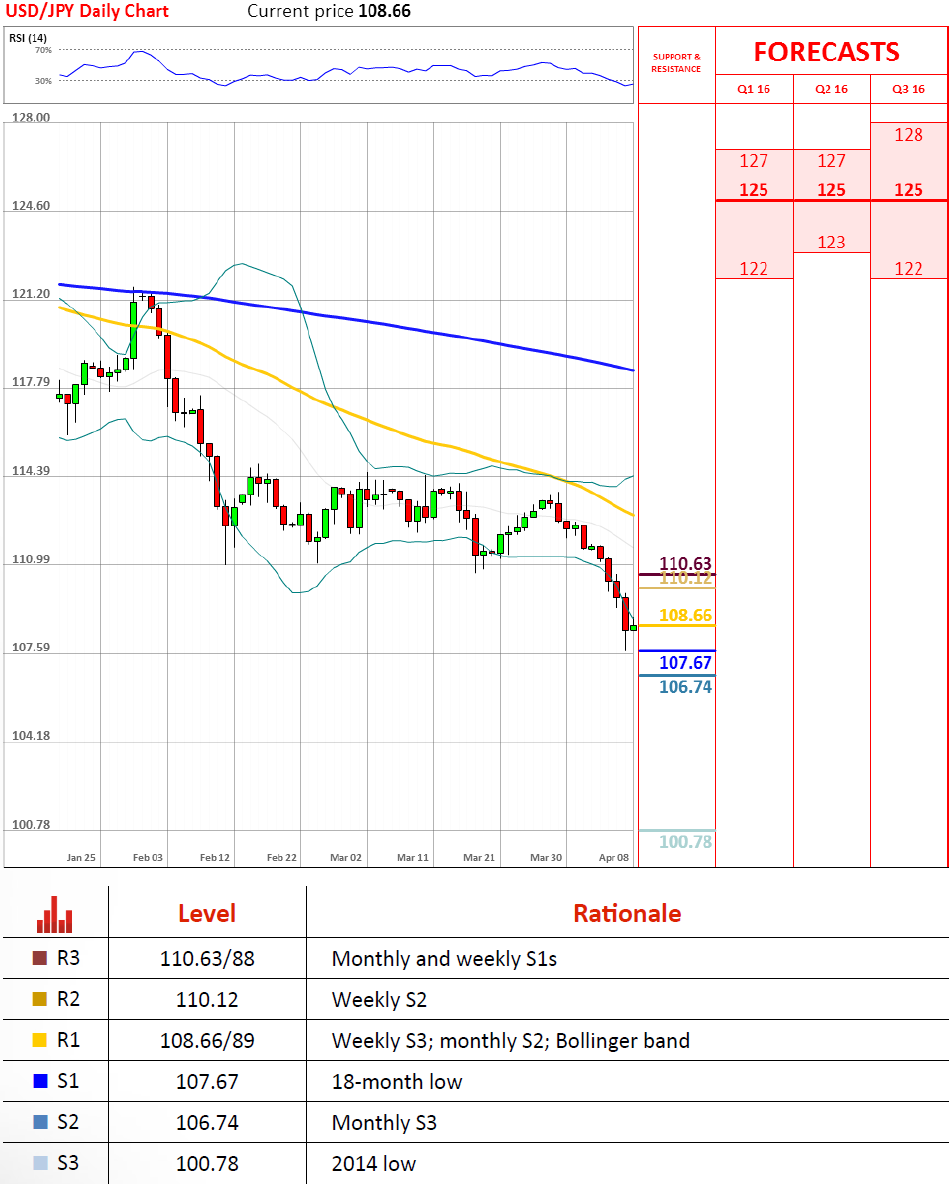Click the 122 forecast in Q3 16

(908, 269)
